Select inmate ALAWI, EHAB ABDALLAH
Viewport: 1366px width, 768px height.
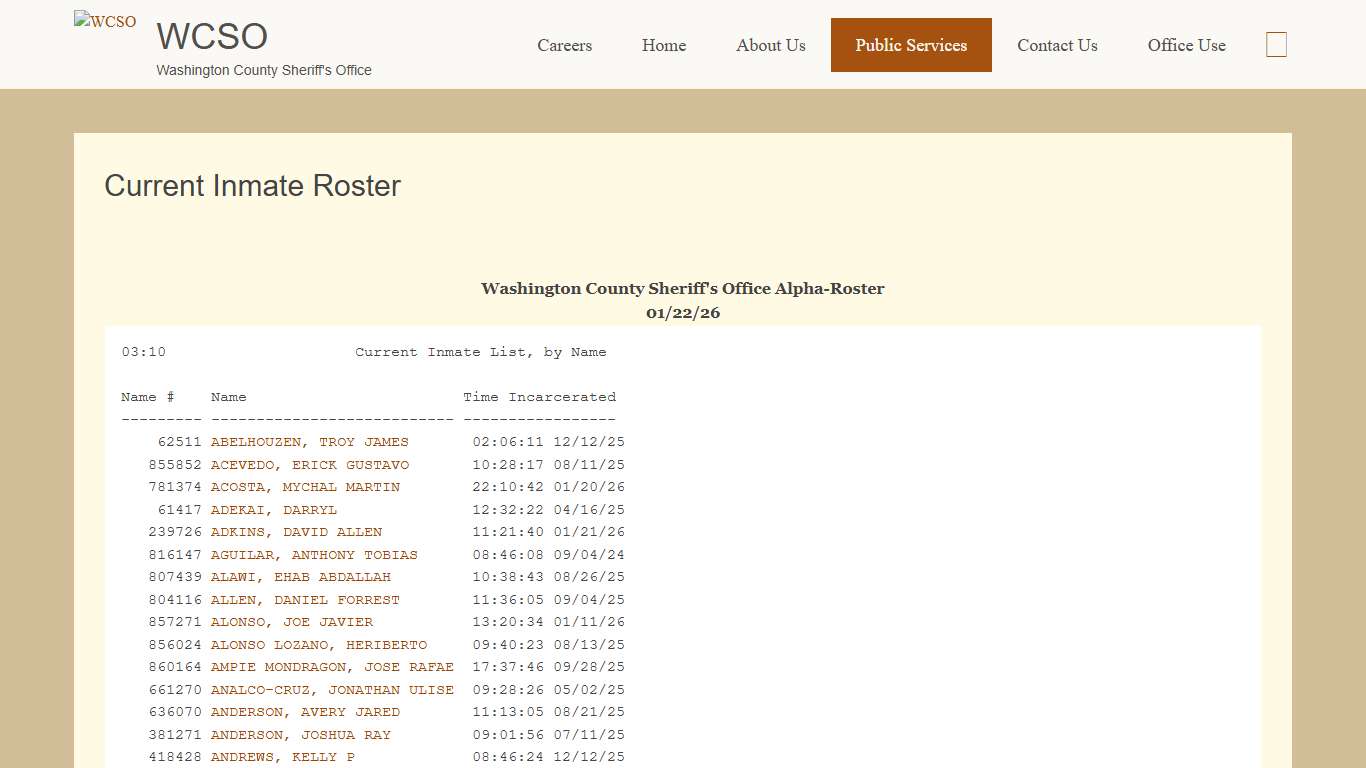pyautogui.click(x=301, y=577)
